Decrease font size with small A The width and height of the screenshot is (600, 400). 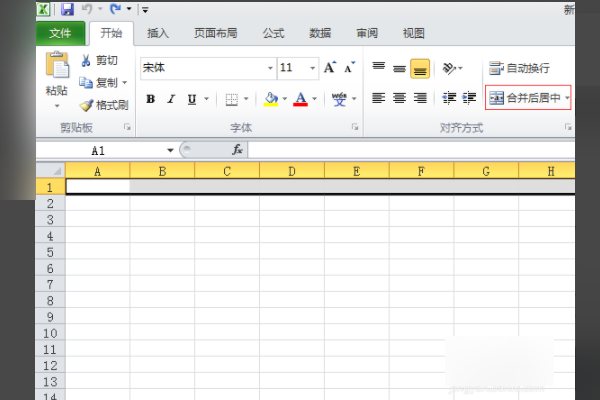[349, 68]
